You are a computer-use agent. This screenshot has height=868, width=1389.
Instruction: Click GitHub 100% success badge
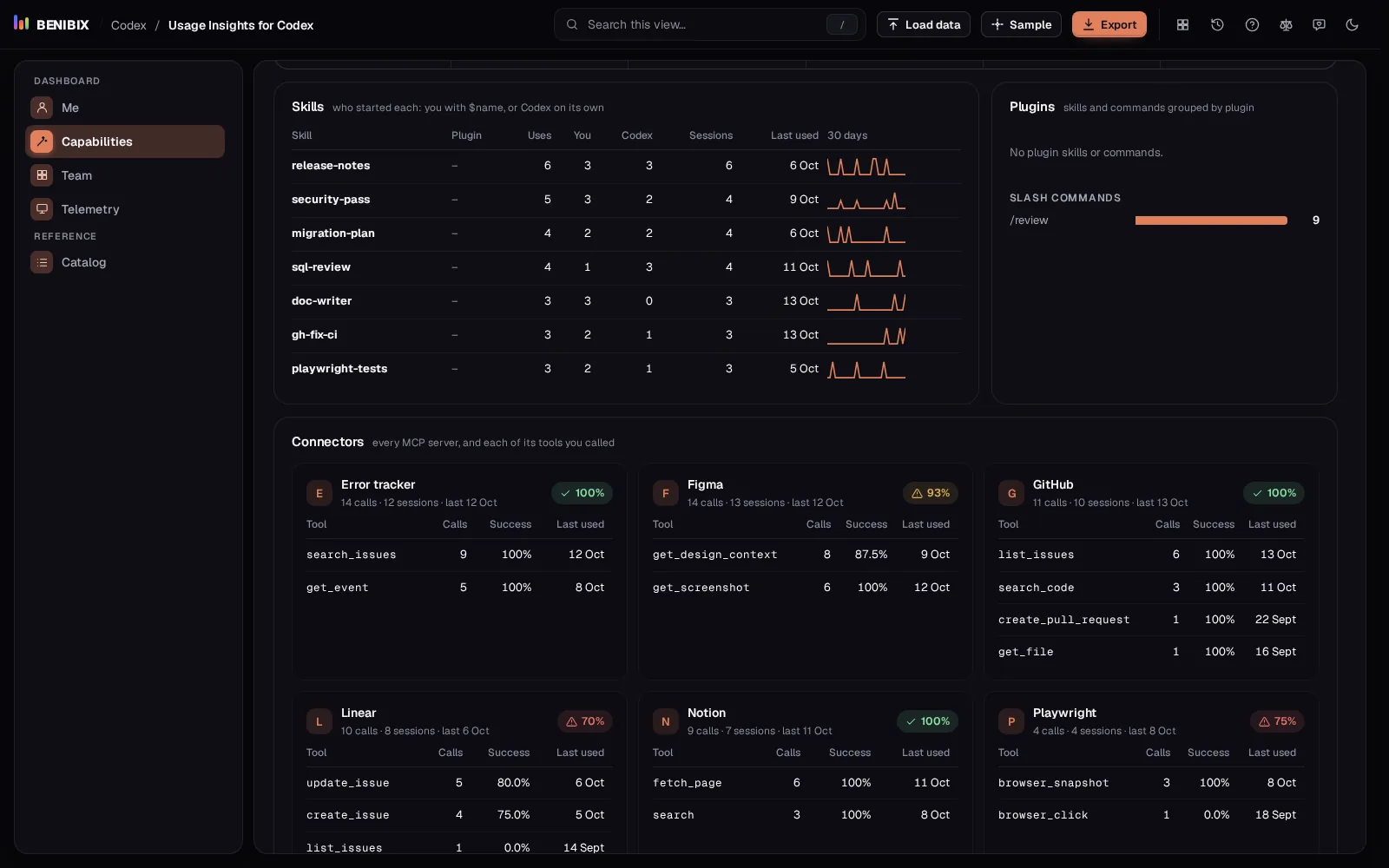1274,493
